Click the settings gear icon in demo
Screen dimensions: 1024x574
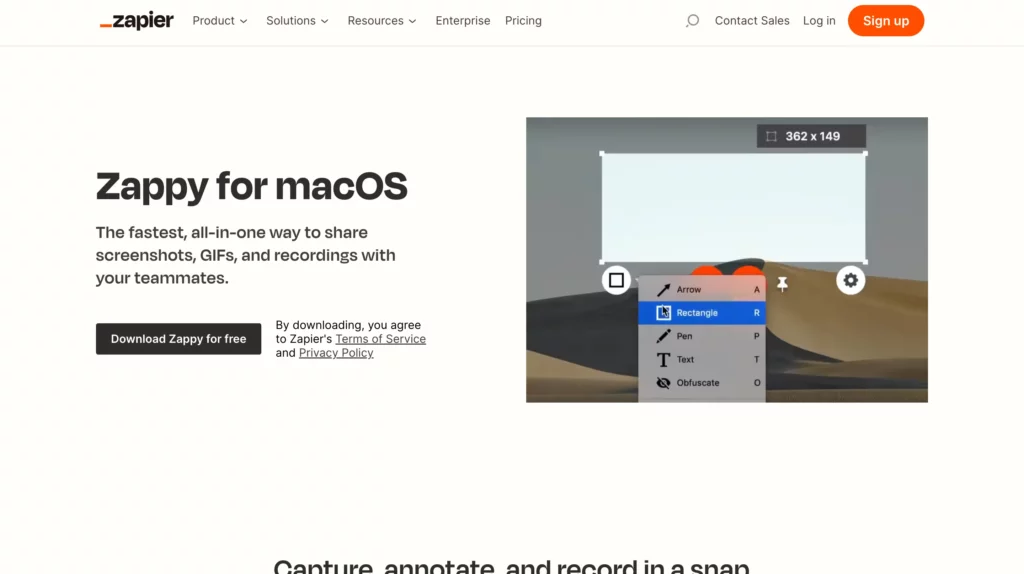click(850, 280)
